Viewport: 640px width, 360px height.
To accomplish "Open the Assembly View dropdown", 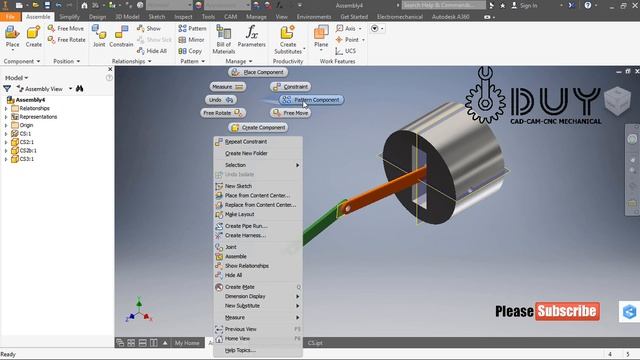I will tap(71, 89).
